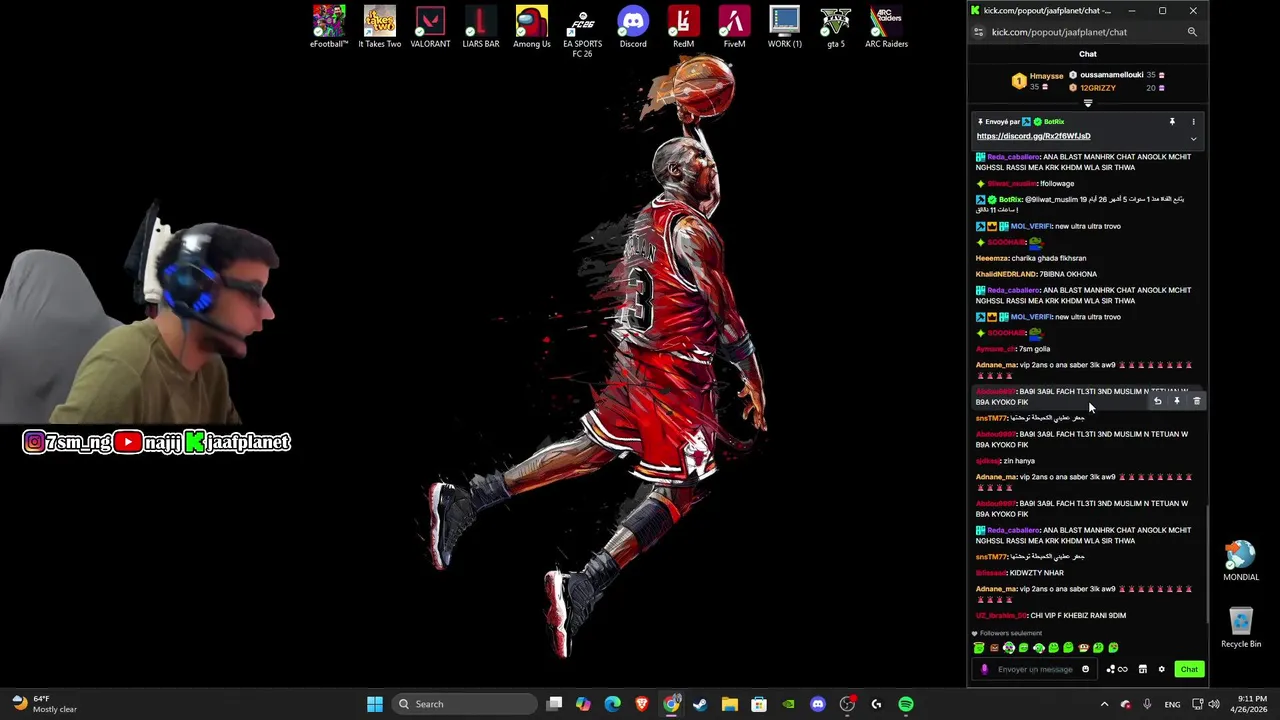1280x720 pixels.
Task: Click the taskbar Search box
Action: [465, 704]
